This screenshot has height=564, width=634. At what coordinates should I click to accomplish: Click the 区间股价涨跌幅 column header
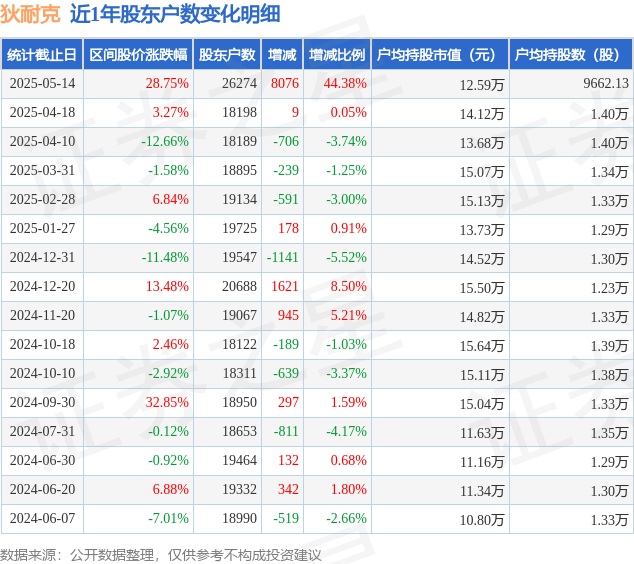tap(138, 55)
